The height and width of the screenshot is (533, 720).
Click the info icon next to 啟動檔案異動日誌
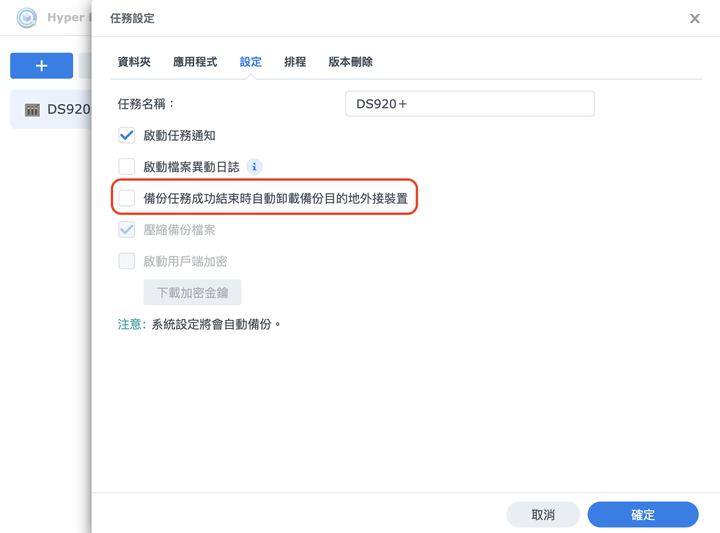(x=254, y=167)
